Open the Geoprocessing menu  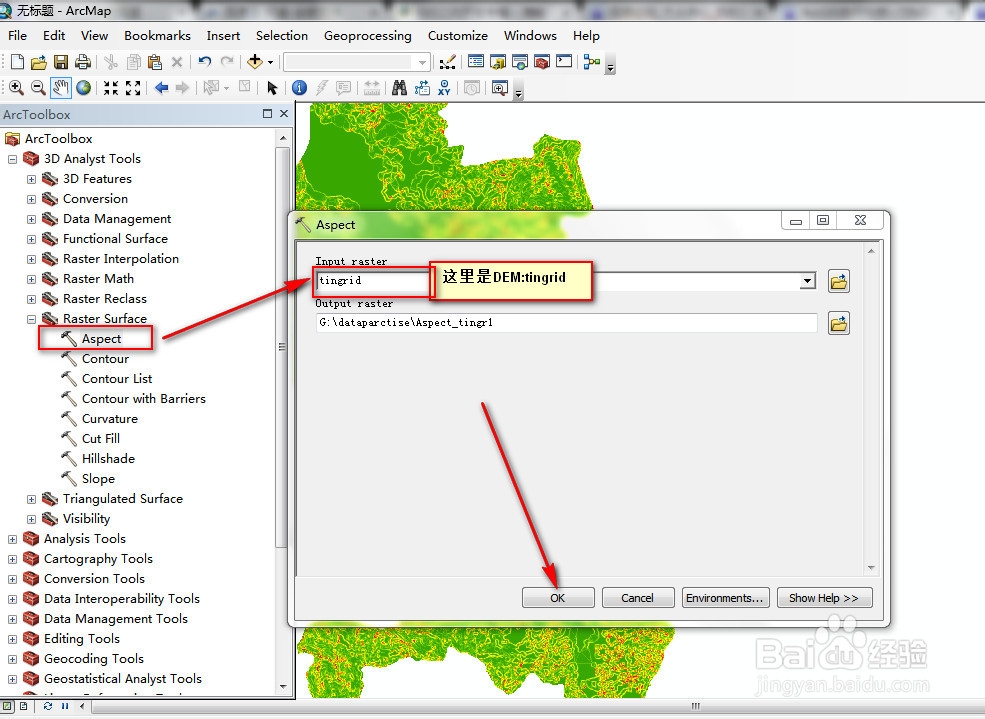coord(367,36)
